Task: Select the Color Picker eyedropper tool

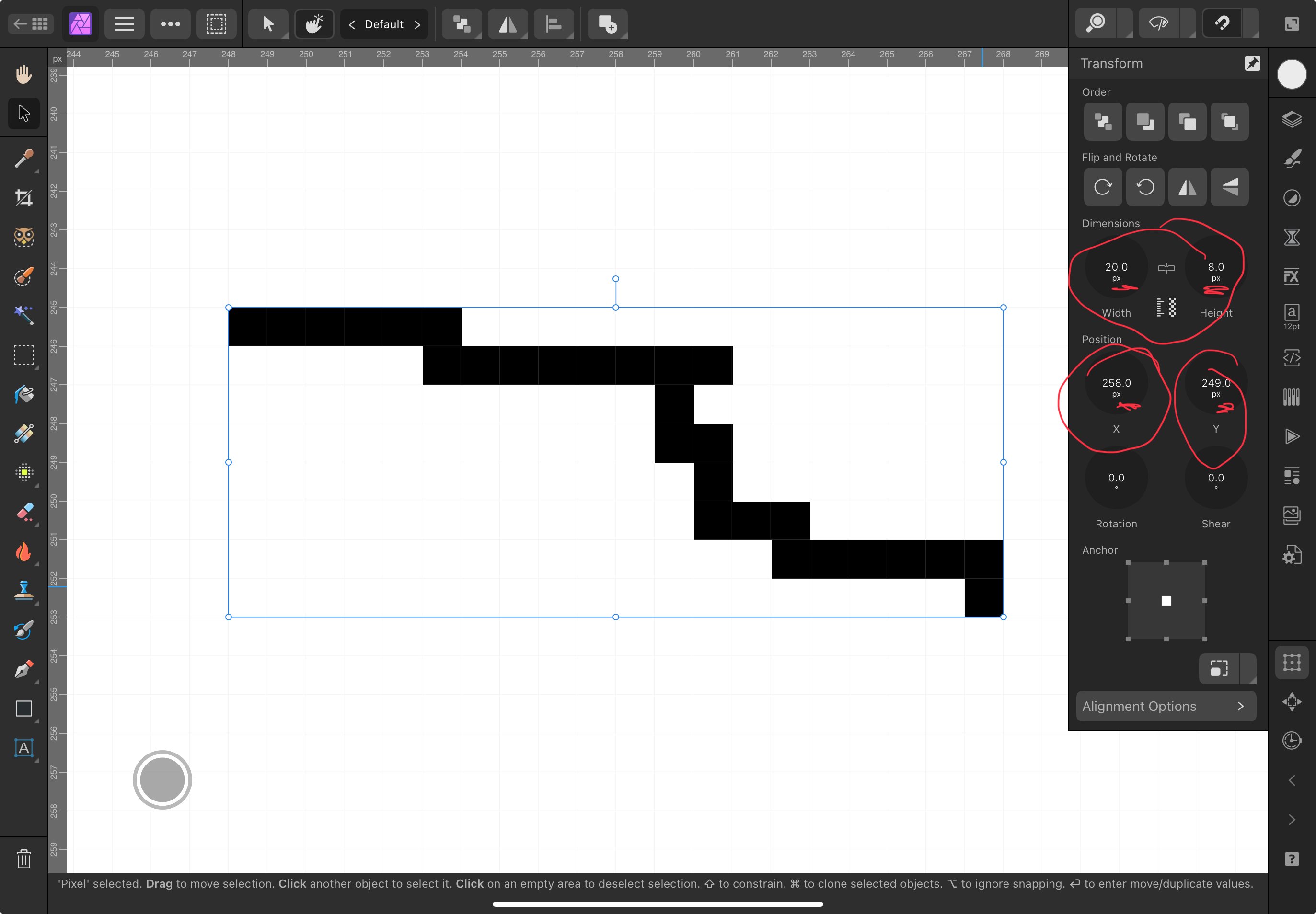Action: (23, 159)
